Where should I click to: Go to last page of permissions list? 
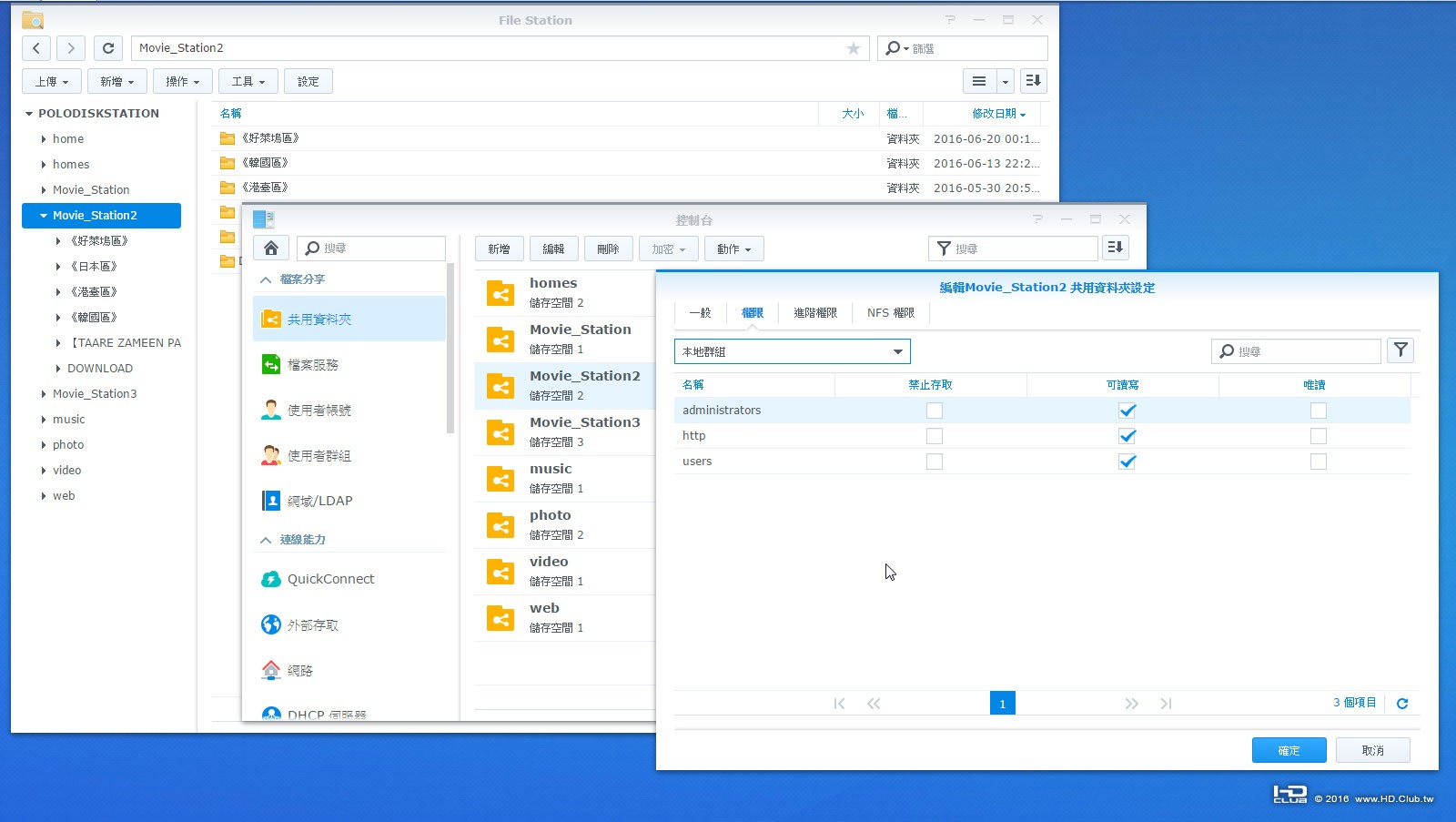tap(1166, 704)
